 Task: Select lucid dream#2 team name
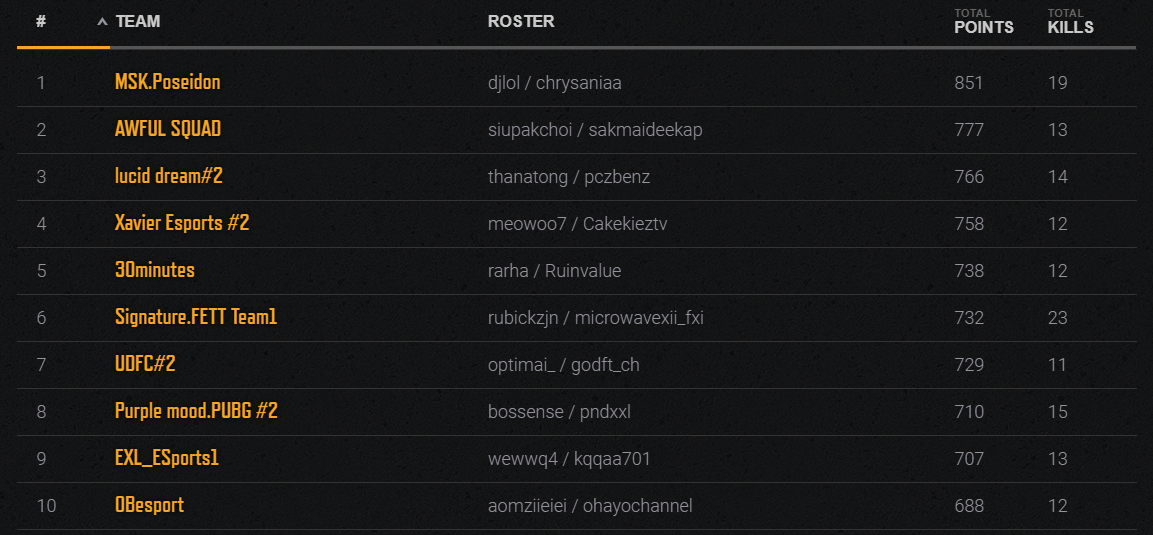point(168,176)
